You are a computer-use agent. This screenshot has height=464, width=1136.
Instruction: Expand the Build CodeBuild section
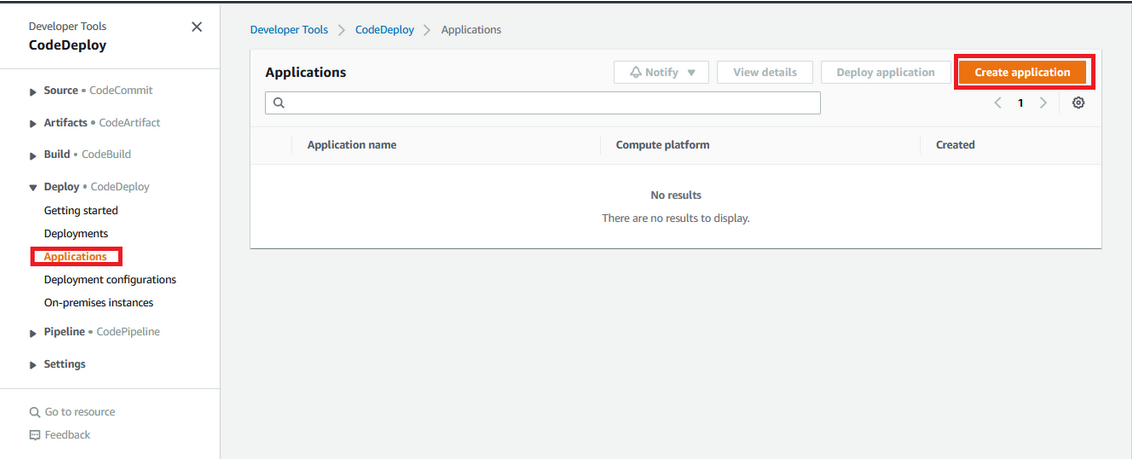pos(33,155)
